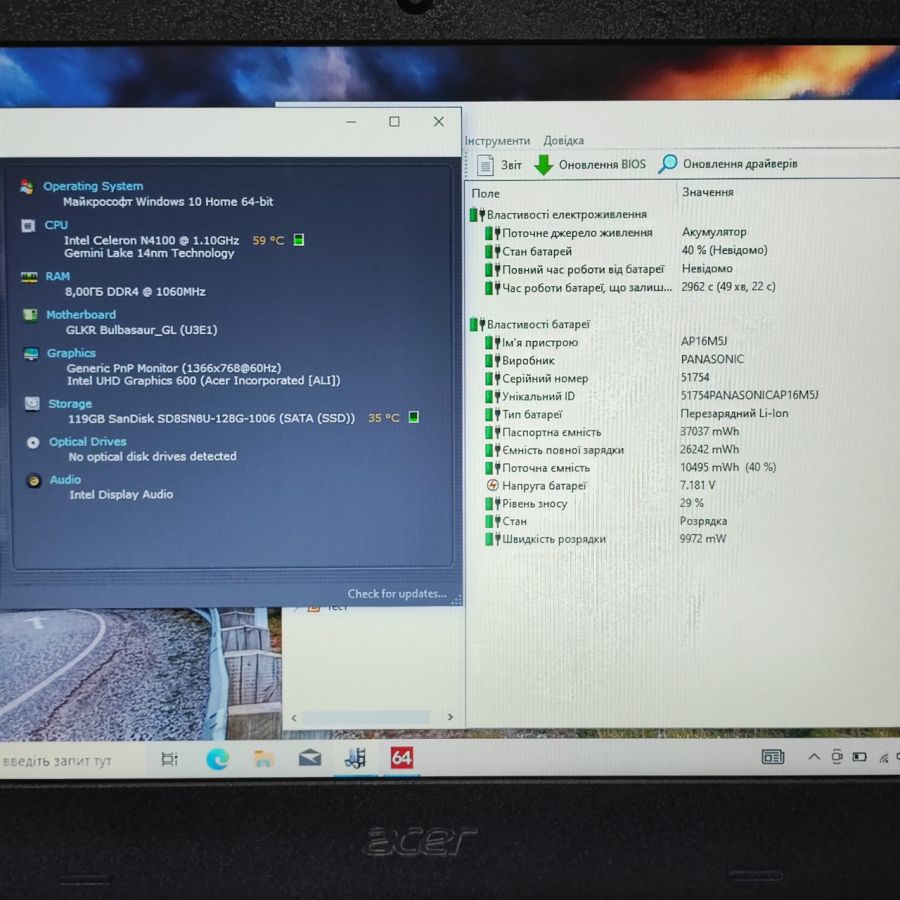The image size is (900, 900).
Task: Select the Час роботи батареї, що залиш... row
Action: pos(630,287)
